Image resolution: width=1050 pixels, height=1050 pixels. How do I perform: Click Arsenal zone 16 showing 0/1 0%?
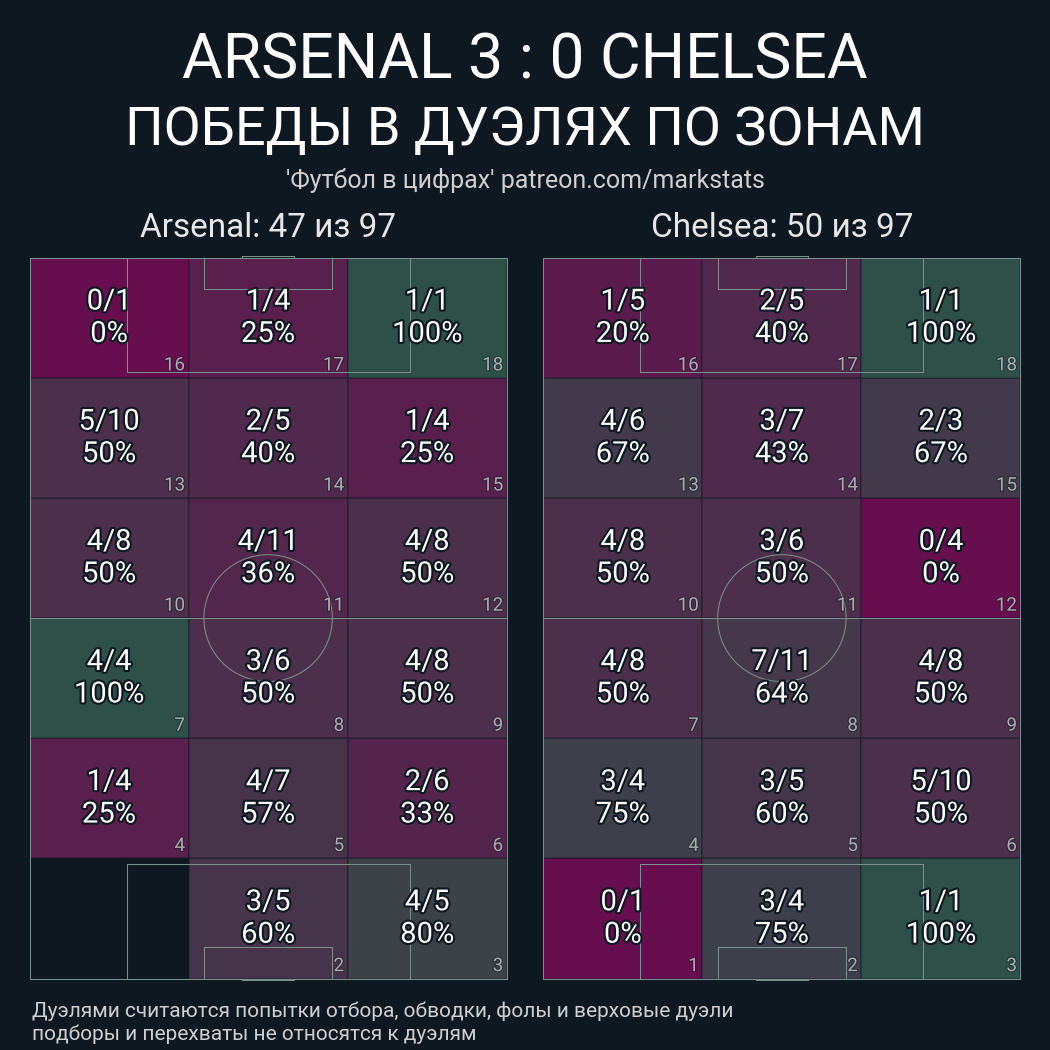[x=110, y=318]
